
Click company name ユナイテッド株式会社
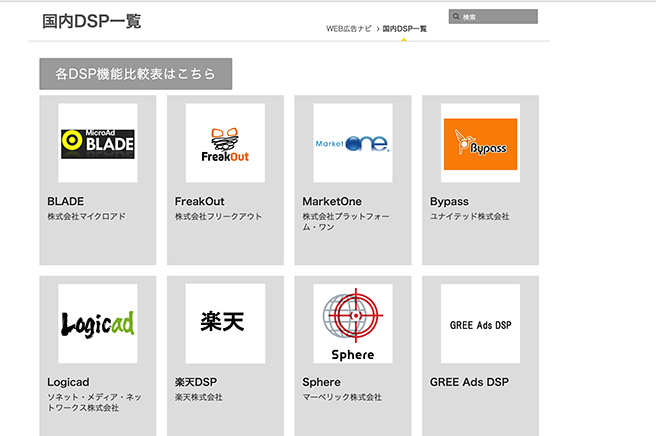point(469,216)
